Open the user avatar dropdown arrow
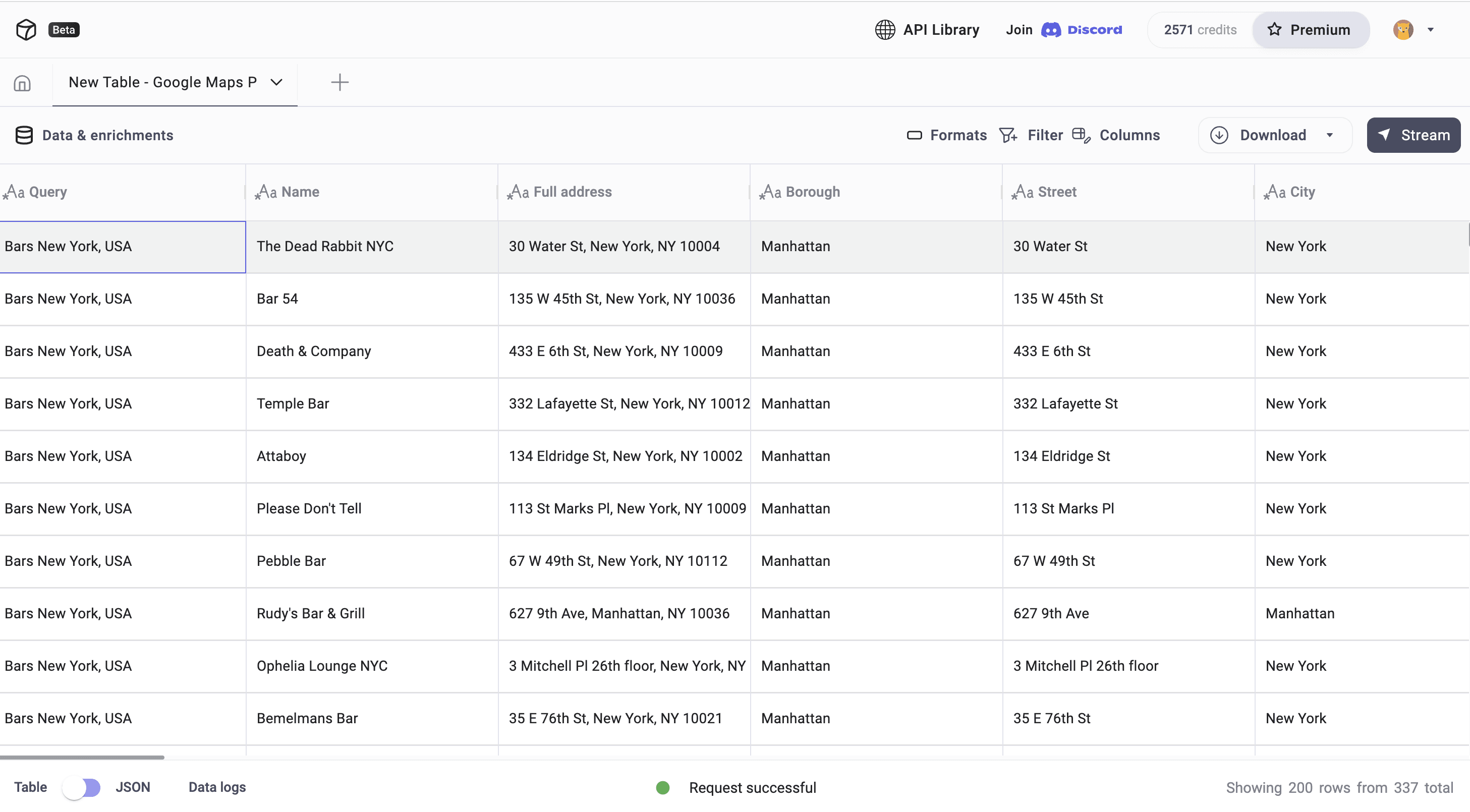This screenshot has height=812, width=1470. point(1431,30)
